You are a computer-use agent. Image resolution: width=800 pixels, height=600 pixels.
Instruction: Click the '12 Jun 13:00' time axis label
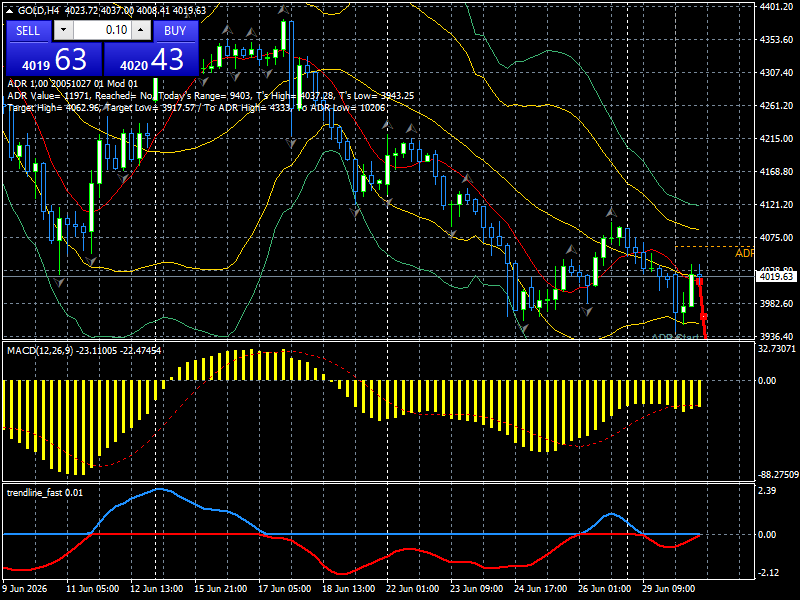[x=157, y=589]
